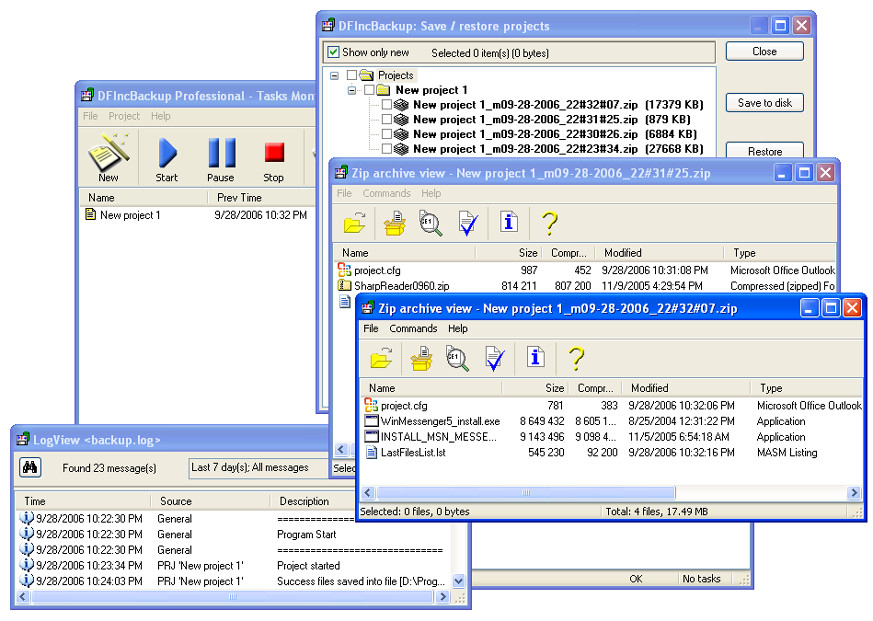
Task: Click the Time column header in LogView
Action: click(x=82, y=501)
